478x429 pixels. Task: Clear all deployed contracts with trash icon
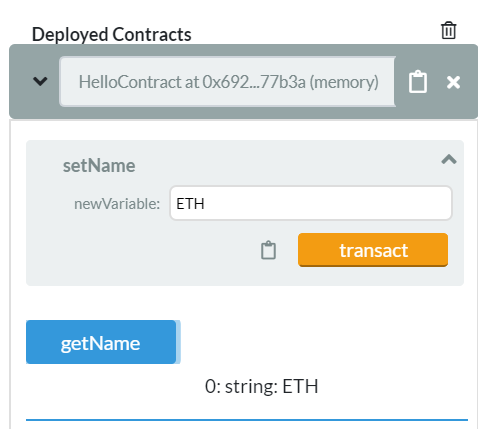[x=448, y=31]
